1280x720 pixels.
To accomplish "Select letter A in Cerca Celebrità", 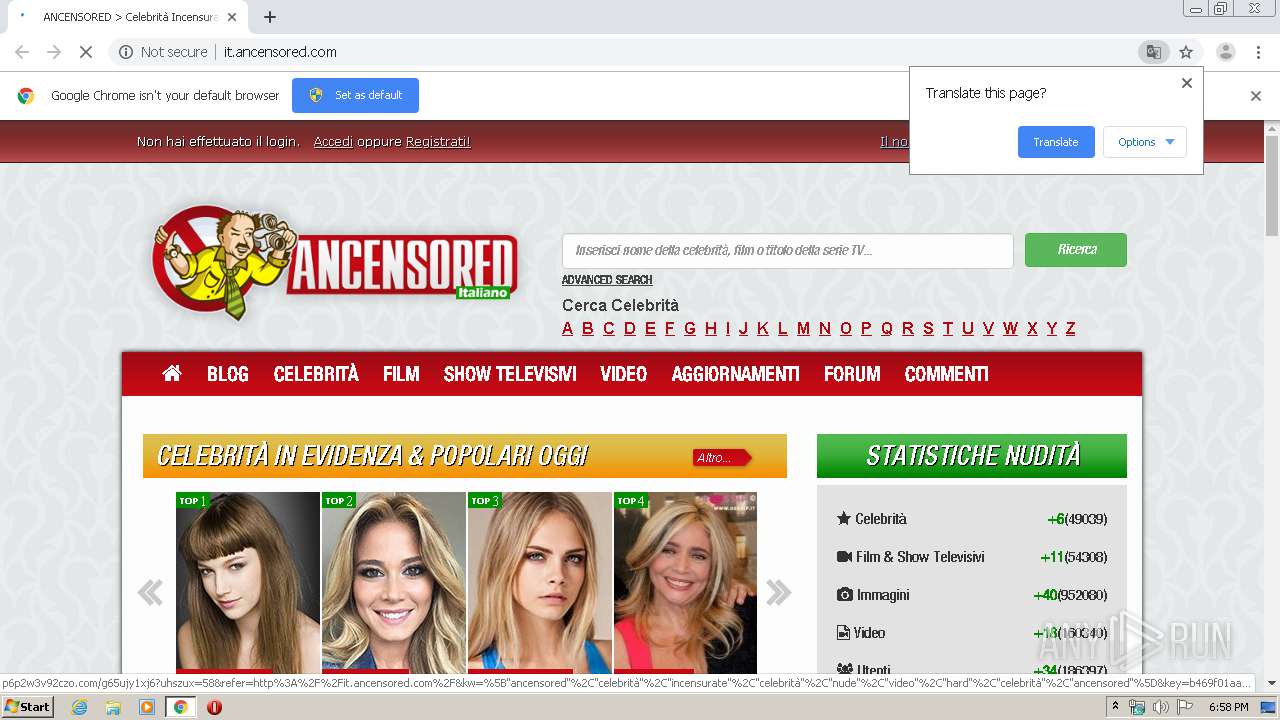I will (x=568, y=328).
